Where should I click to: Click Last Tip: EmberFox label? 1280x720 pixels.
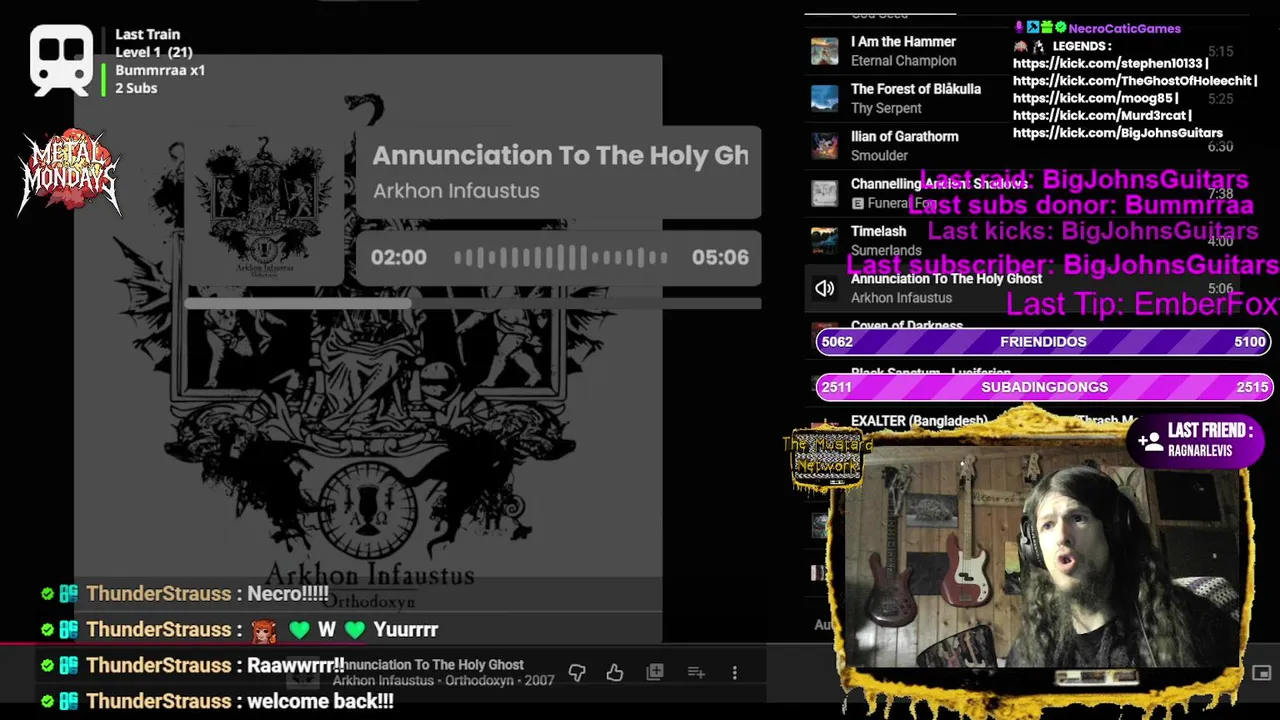click(1142, 304)
